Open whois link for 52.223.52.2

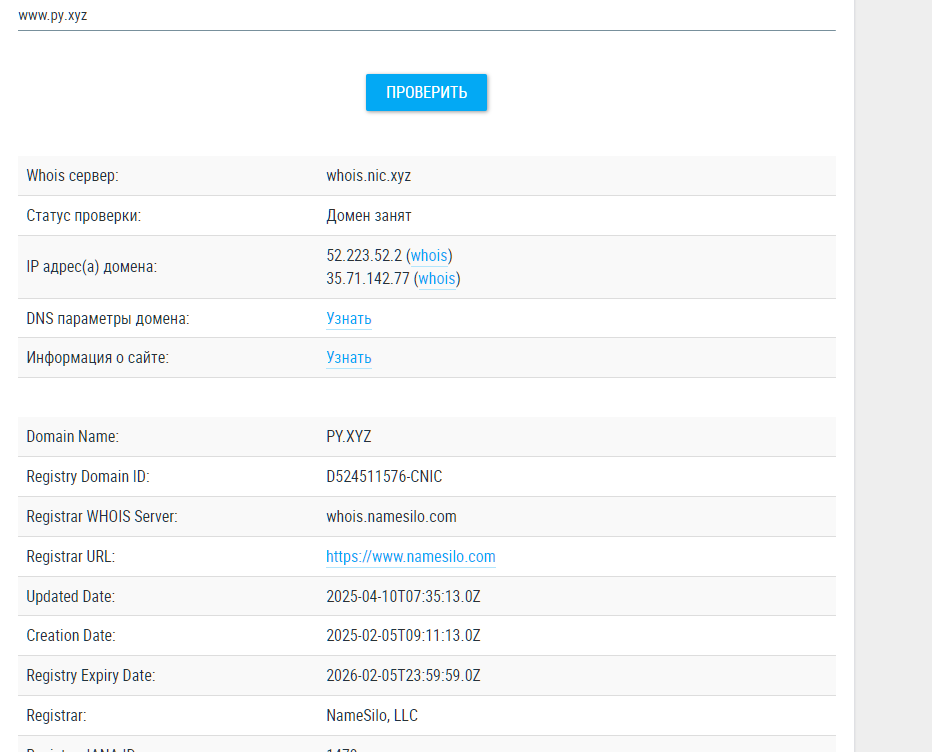[x=429, y=256]
